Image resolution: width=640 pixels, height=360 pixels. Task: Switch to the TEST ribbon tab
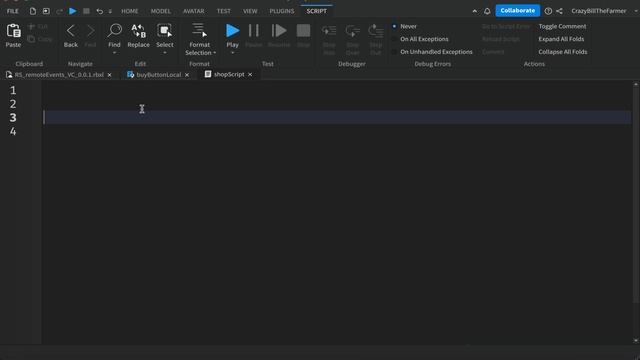(224, 11)
